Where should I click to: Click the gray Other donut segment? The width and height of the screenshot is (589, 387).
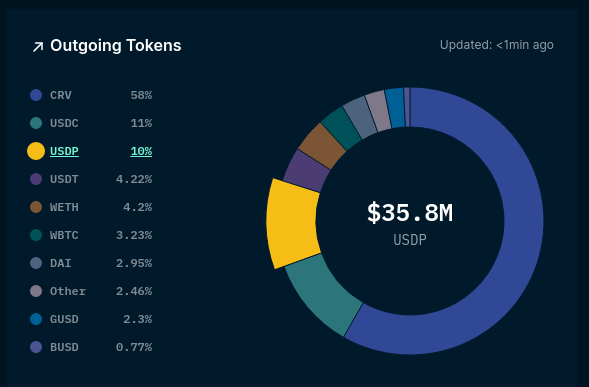(x=378, y=111)
